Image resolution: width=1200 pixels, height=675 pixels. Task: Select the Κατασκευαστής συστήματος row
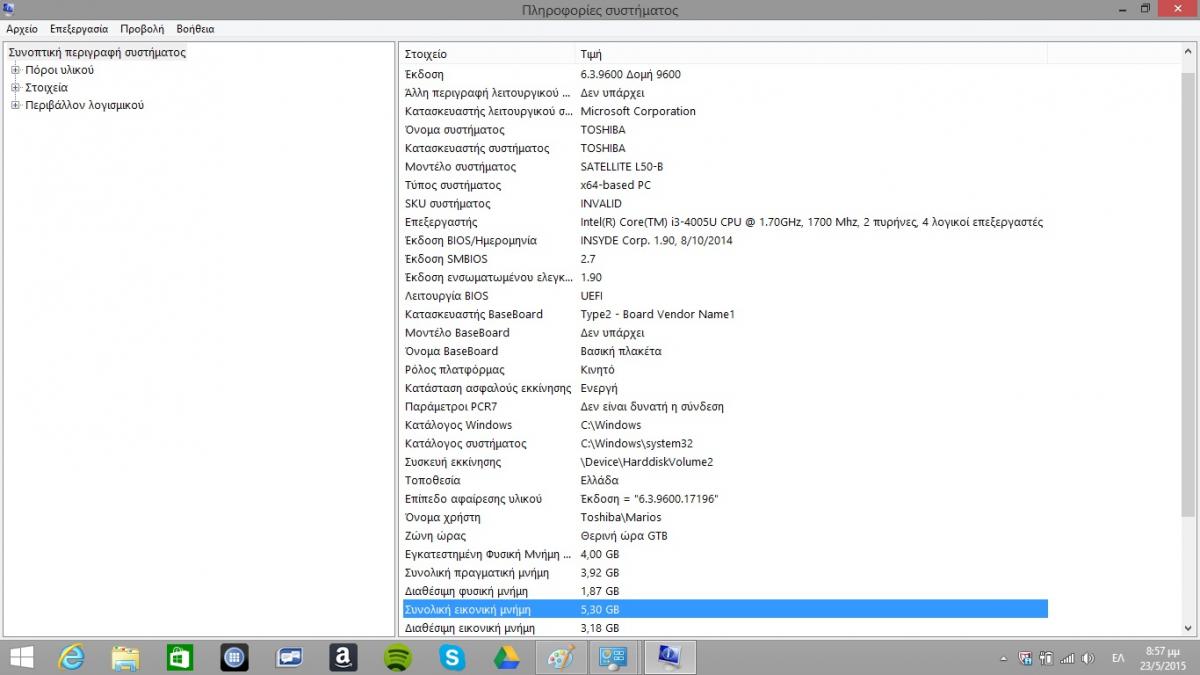point(725,148)
